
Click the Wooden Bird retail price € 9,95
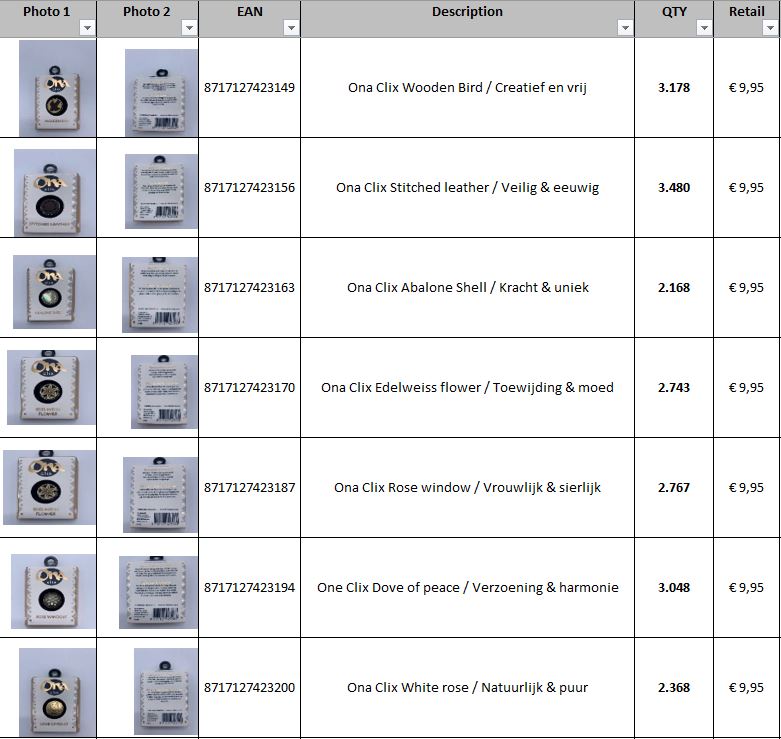click(746, 88)
